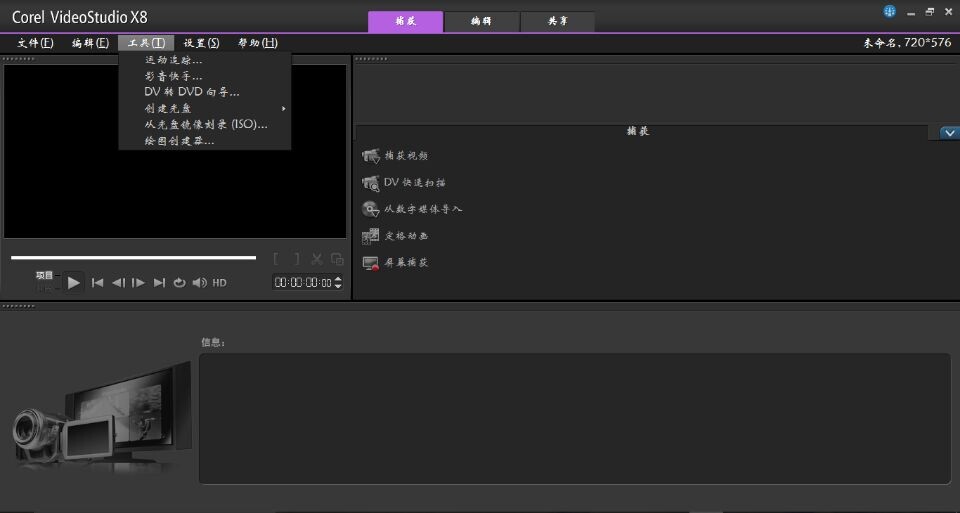960x513 pixels.
Task: Jump to end of the clip
Action: tap(159, 283)
